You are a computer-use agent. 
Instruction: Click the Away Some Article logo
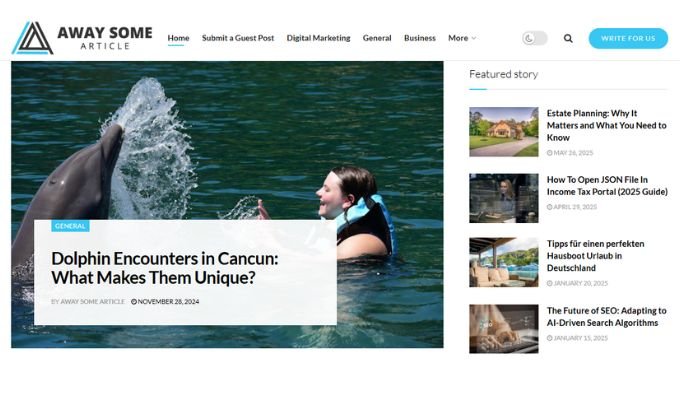pos(82,38)
